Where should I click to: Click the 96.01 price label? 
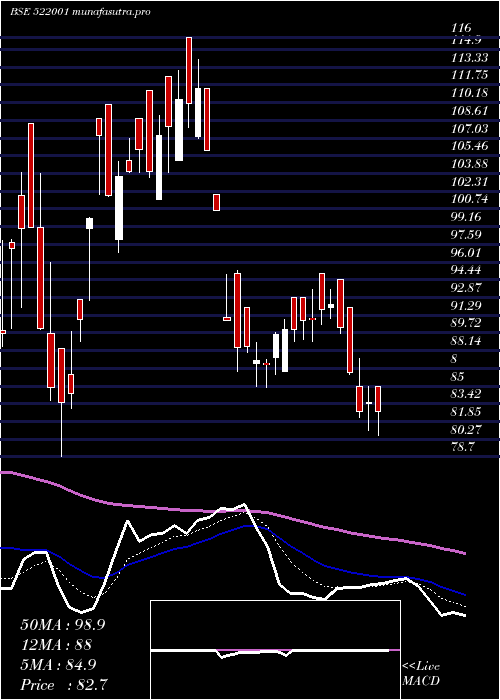point(467,252)
